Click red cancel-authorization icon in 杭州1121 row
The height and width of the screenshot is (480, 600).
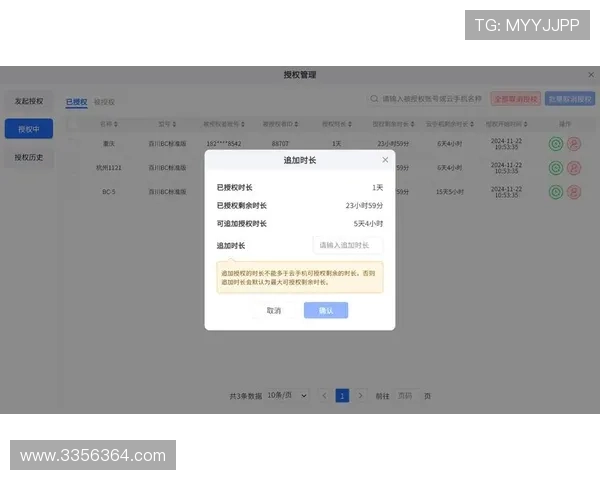pyautogui.click(x=574, y=168)
